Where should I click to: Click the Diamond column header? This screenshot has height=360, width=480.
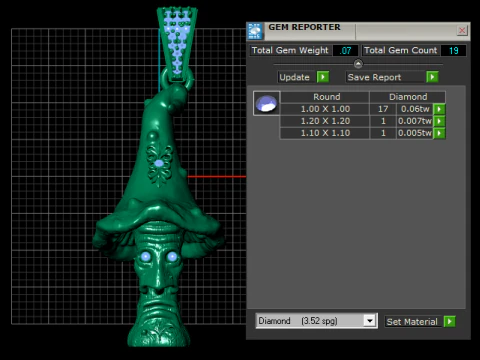click(x=408, y=97)
